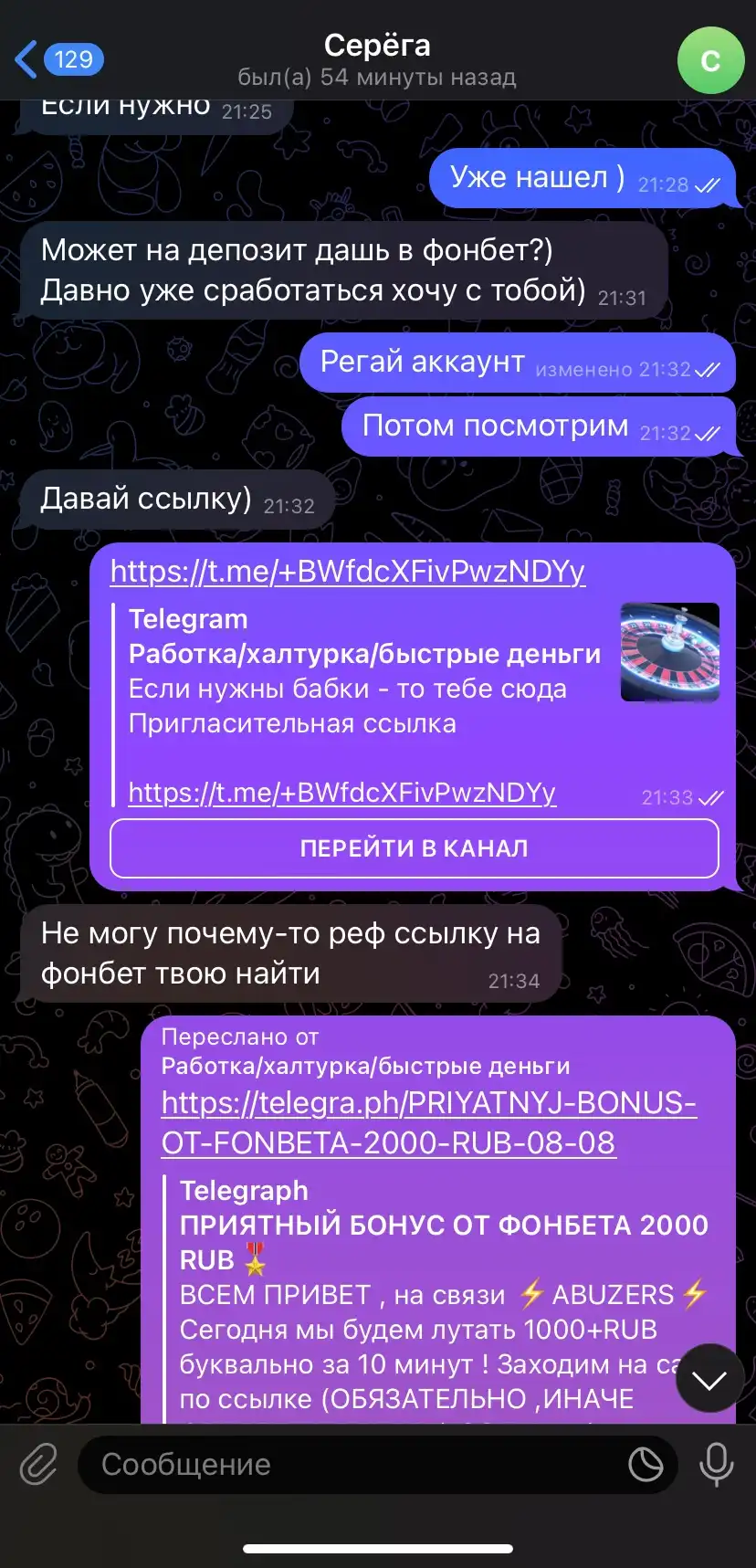The width and height of the screenshot is (756, 1568).
Task: Tap the Давай ссылку) incoming message
Action: pyautogui.click(x=176, y=500)
